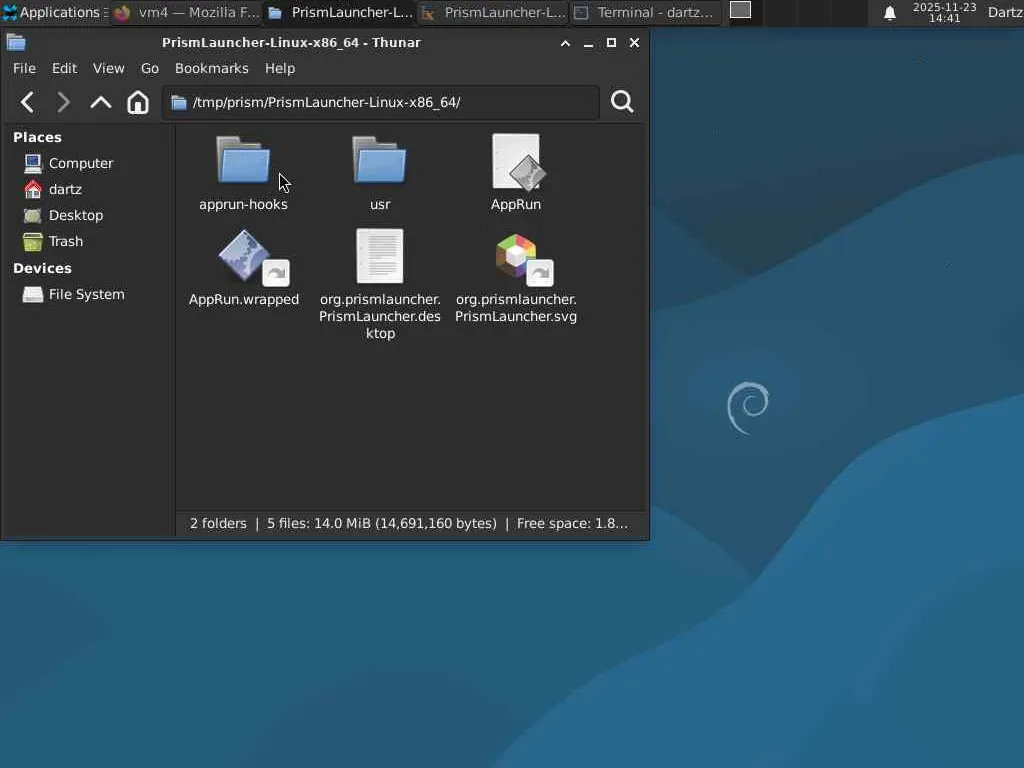Switch to vm4 Mozilla Firefox taskbar window
The image size is (1024, 768).
(x=187, y=12)
